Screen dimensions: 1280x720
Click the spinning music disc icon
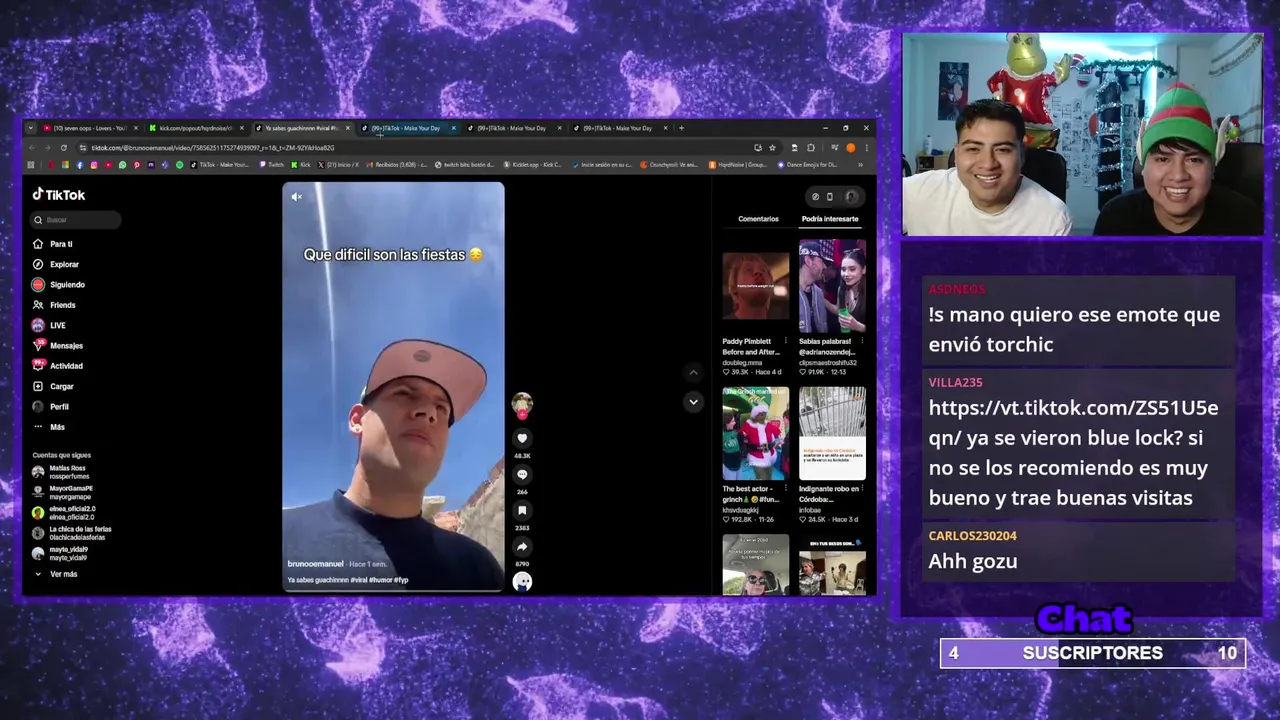(522, 582)
